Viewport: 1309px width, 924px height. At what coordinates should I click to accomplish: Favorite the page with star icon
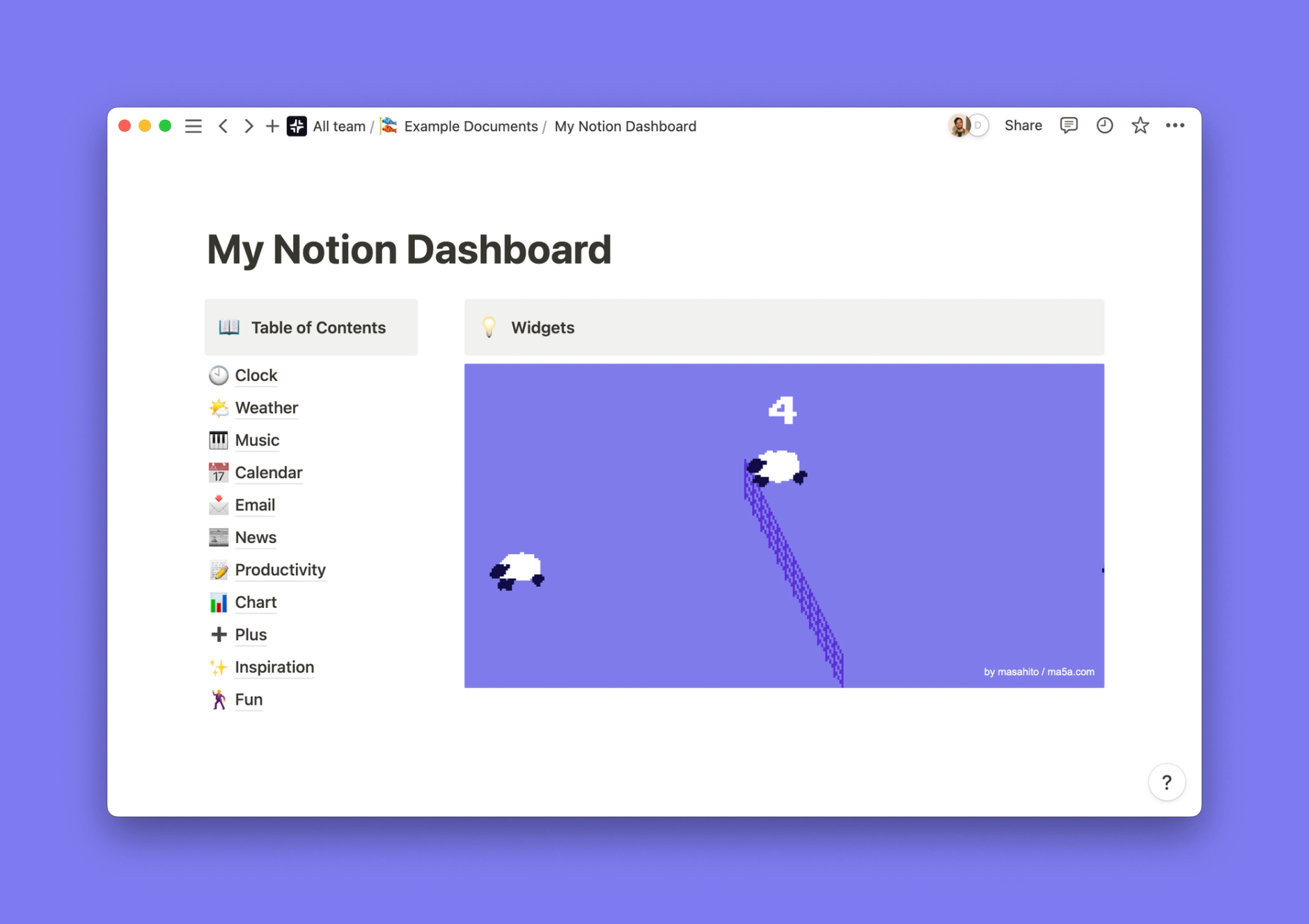pyautogui.click(x=1140, y=125)
